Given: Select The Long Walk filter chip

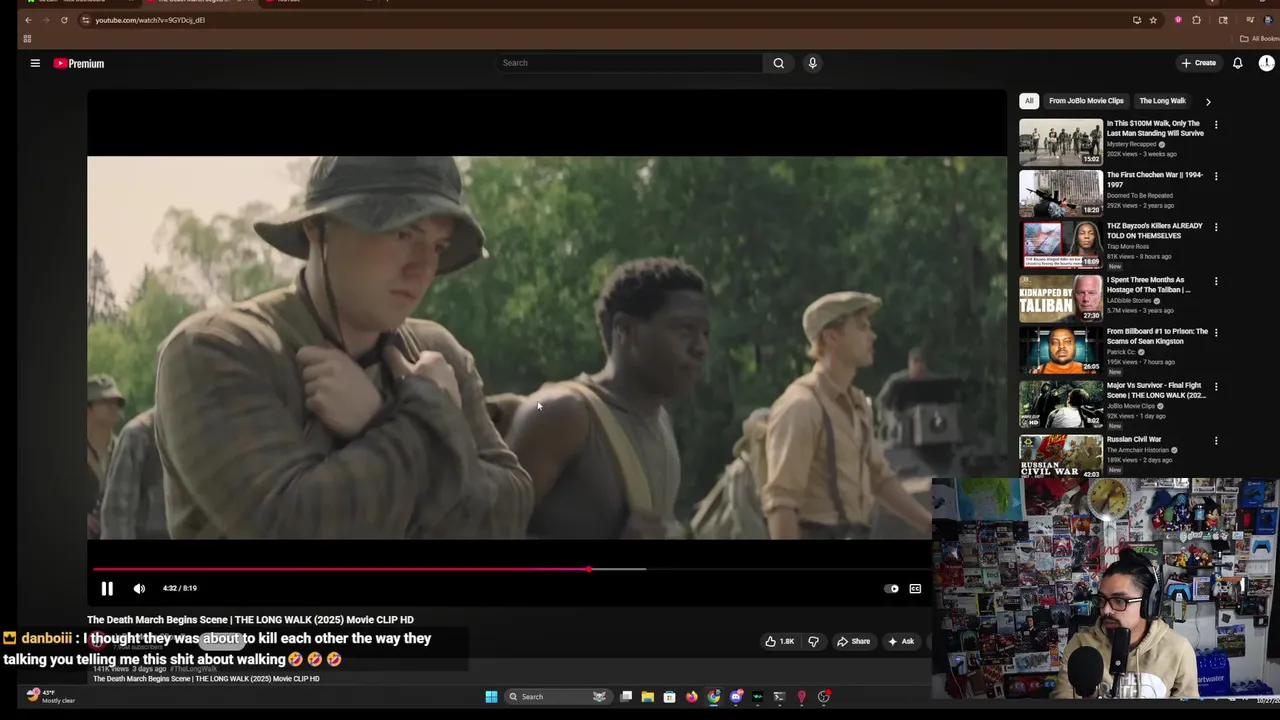Looking at the screenshot, I should click(1162, 101).
